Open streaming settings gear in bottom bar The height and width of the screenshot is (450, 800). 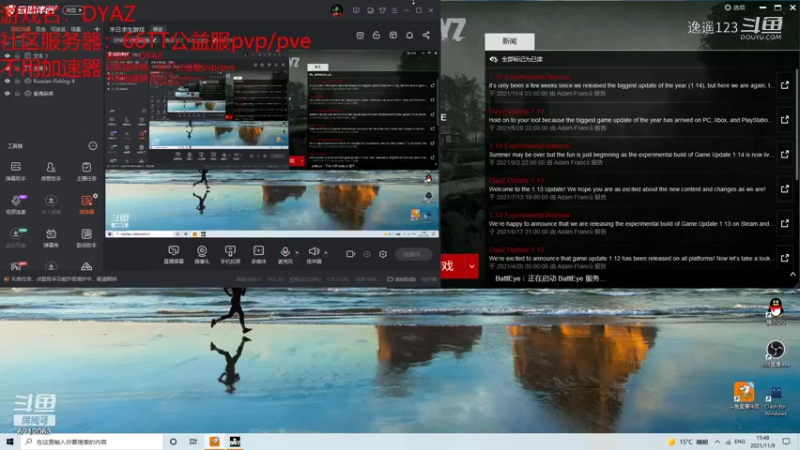(383, 254)
